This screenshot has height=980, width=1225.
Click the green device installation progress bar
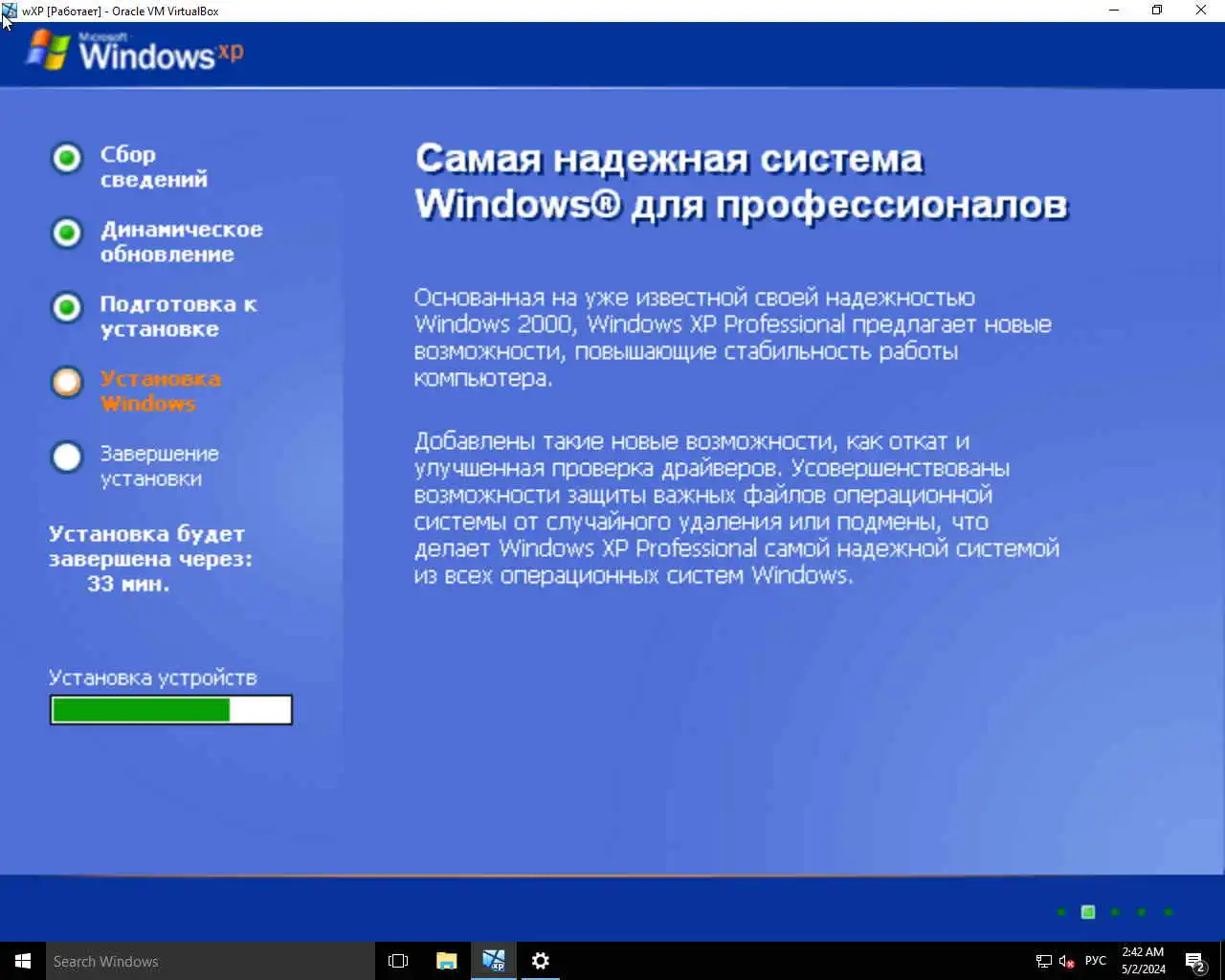tap(171, 709)
